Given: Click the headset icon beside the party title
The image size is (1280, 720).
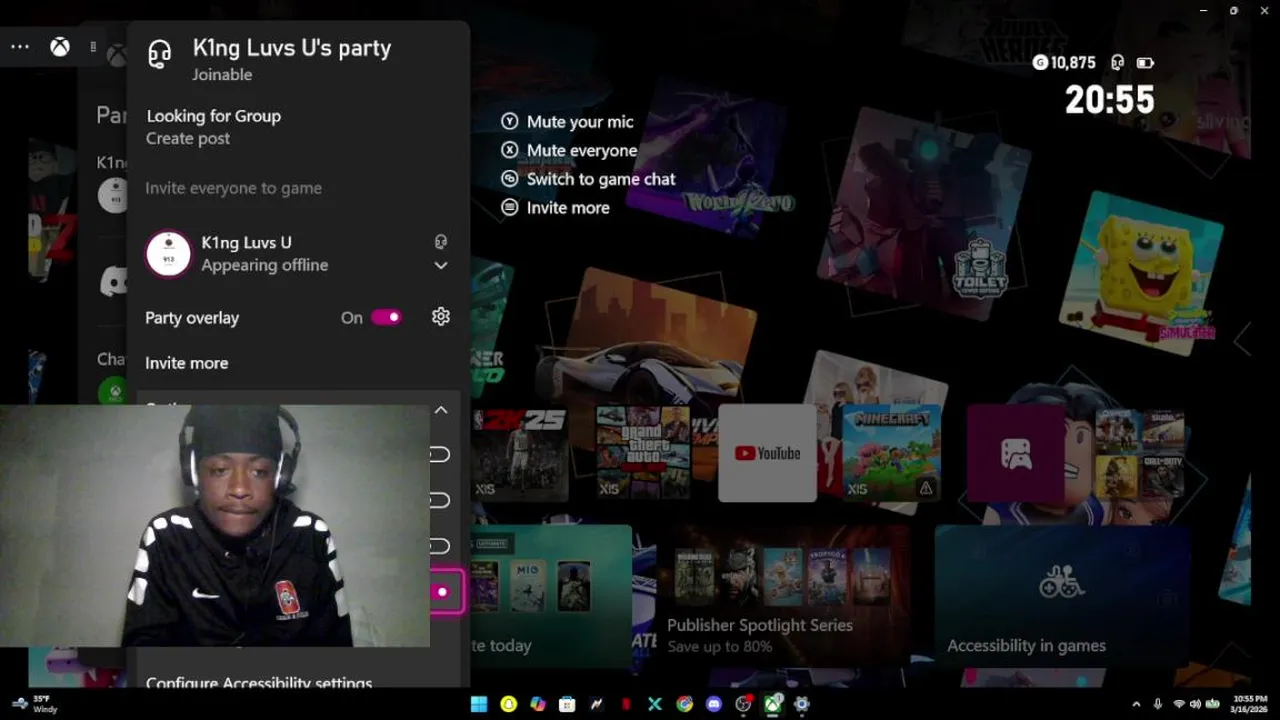Looking at the screenshot, I should tap(159, 54).
